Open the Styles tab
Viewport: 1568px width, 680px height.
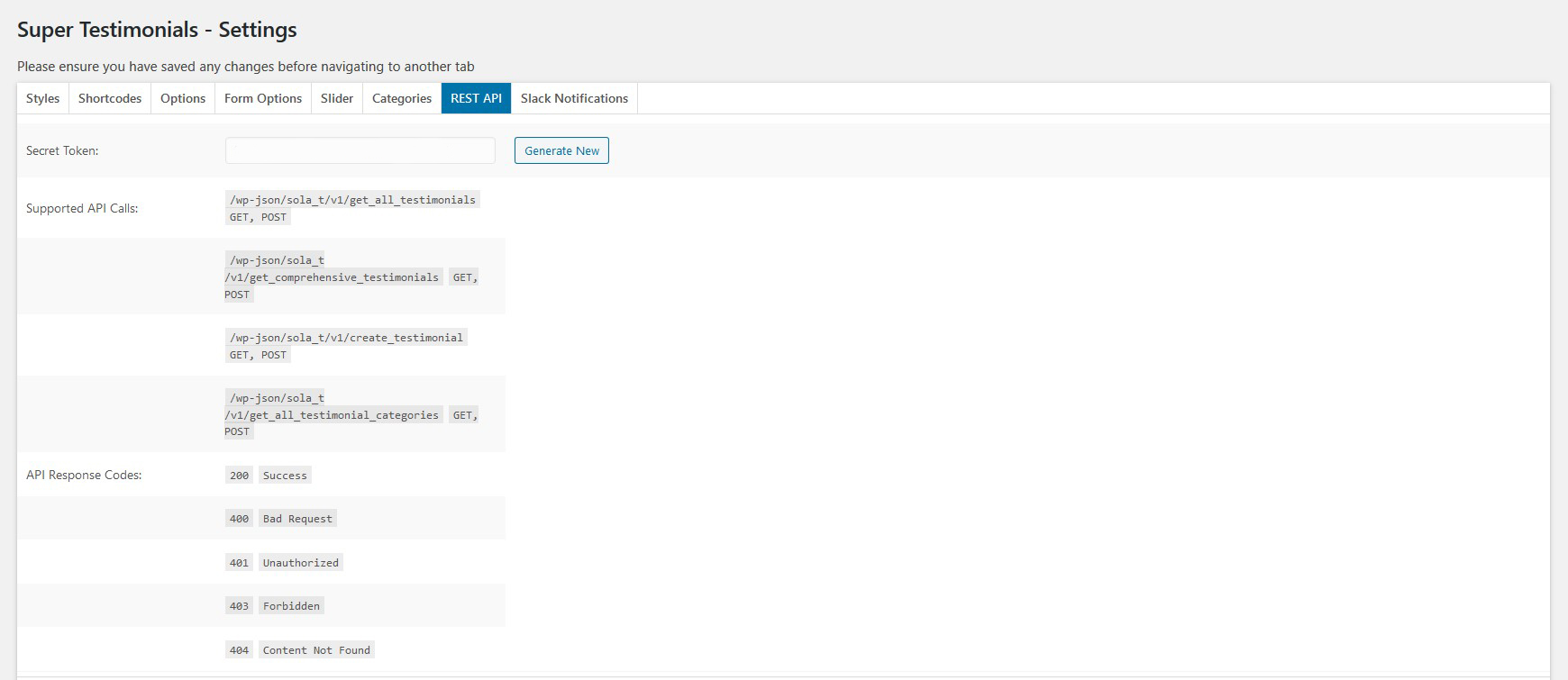(x=43, y=98)
